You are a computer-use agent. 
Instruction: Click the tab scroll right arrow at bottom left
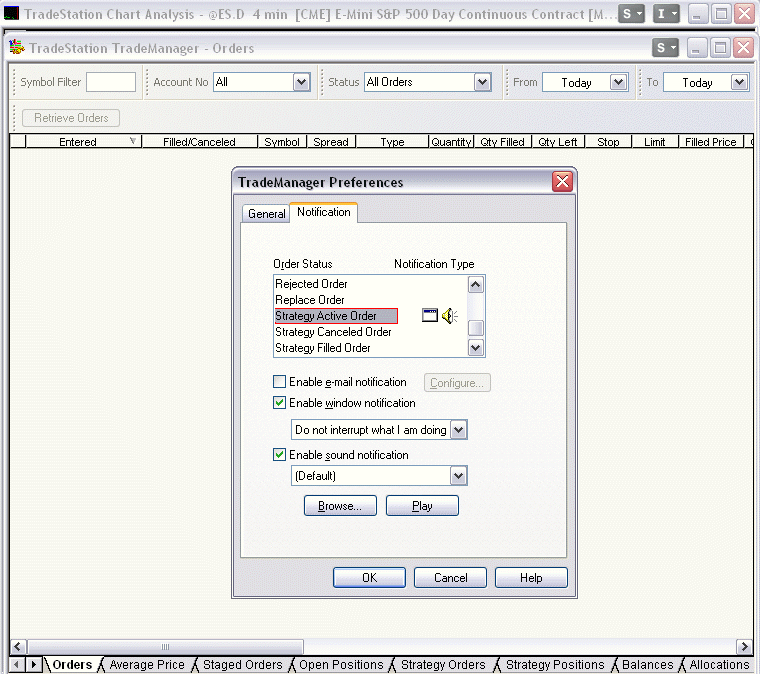coord(35,665)
